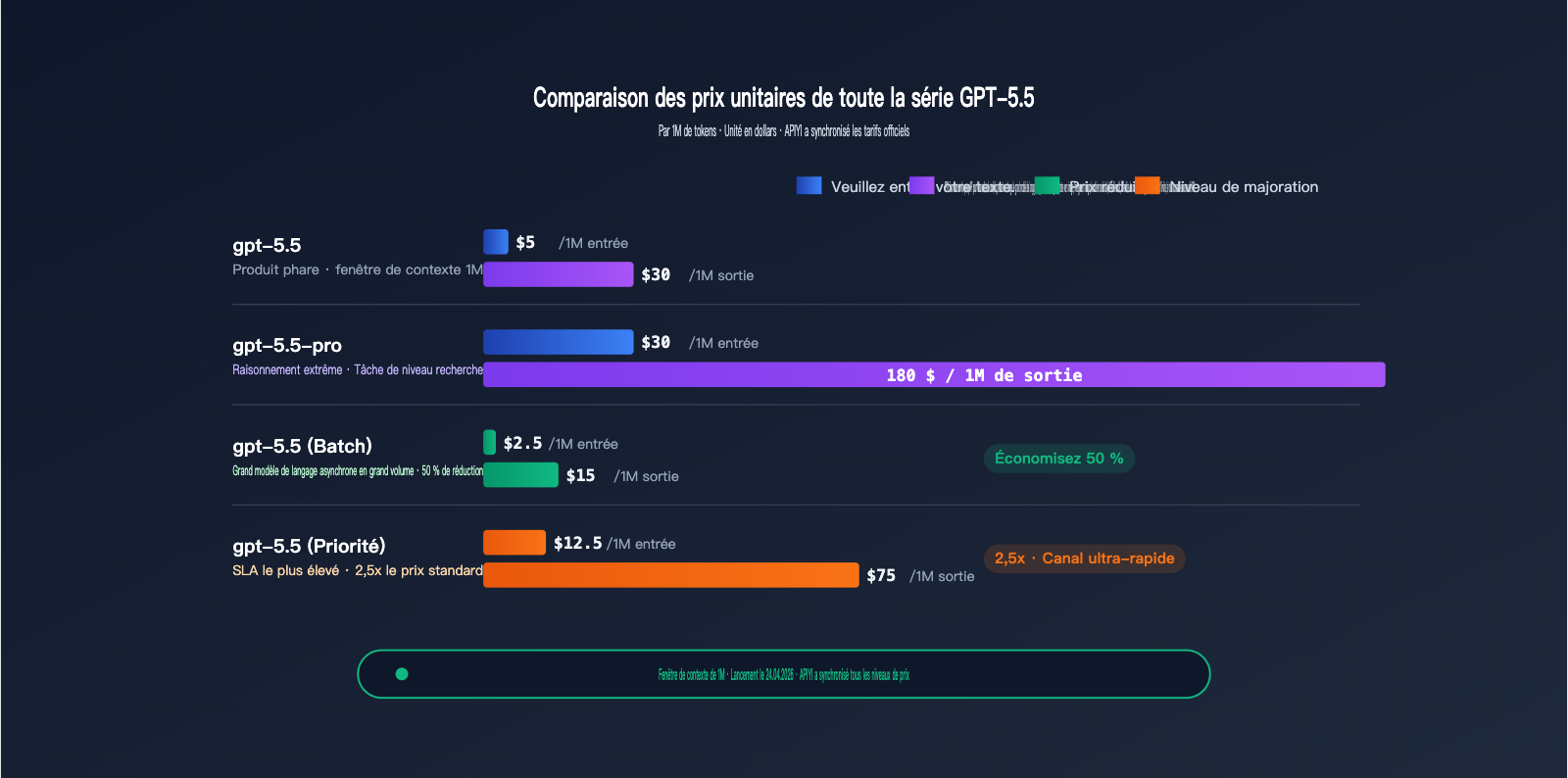The image size is (1568, 778).
Task: Click the 'Niveau de majoration' legend label
Action: pyautogui.click(x=1245, y=186)
